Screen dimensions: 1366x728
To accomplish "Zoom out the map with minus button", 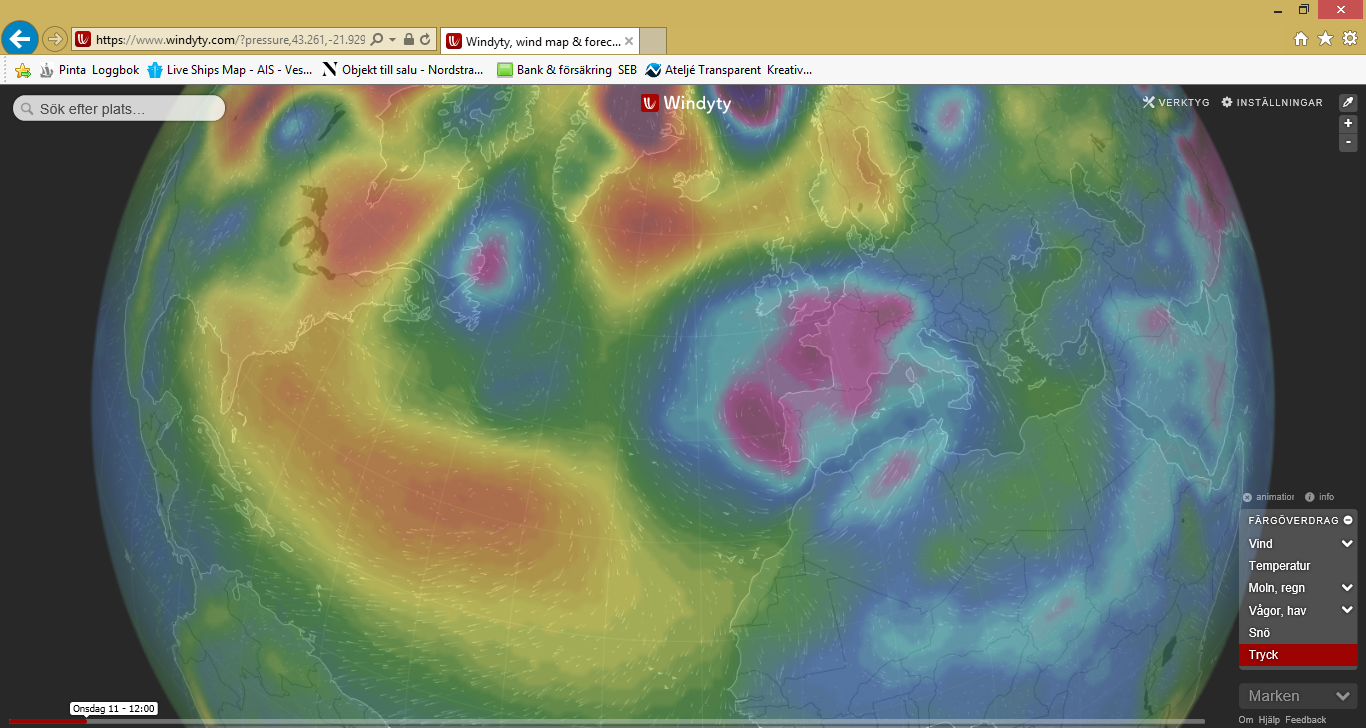I will tap(1348, 142).
